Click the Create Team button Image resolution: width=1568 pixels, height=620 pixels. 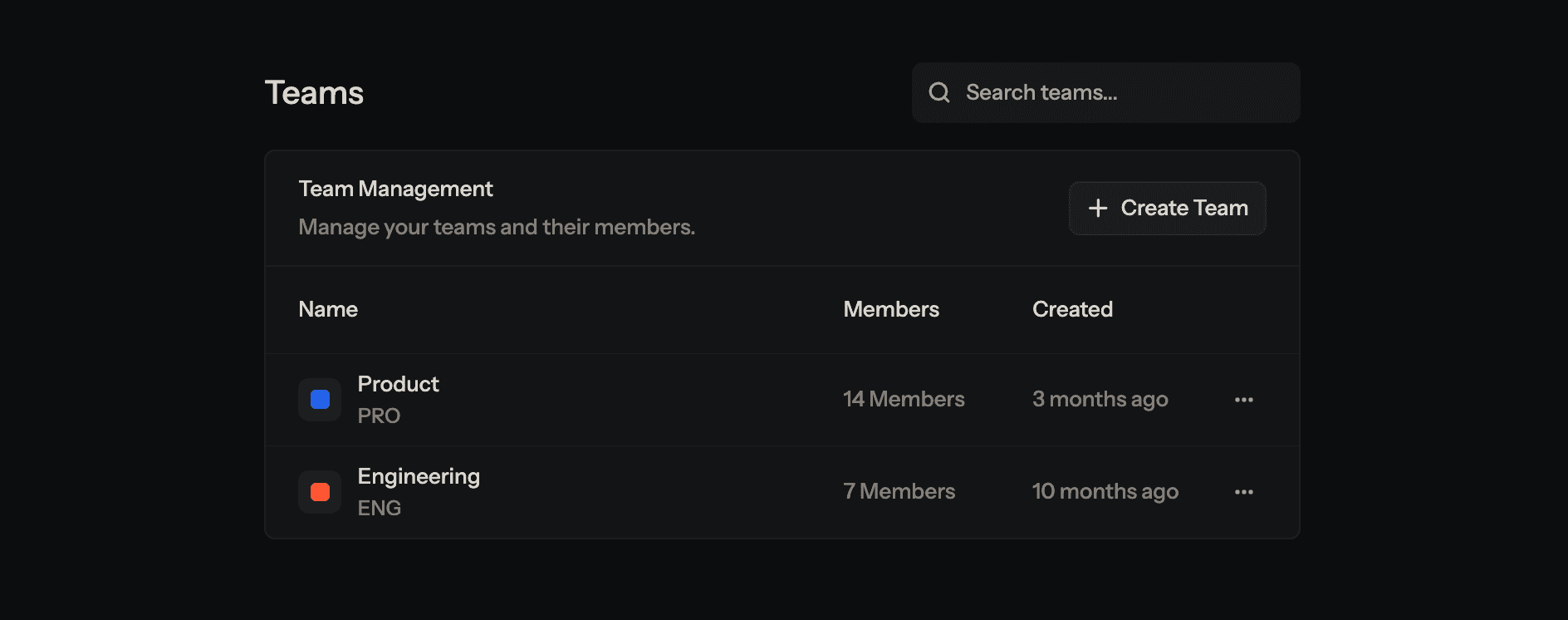(x=1167, y=208)
